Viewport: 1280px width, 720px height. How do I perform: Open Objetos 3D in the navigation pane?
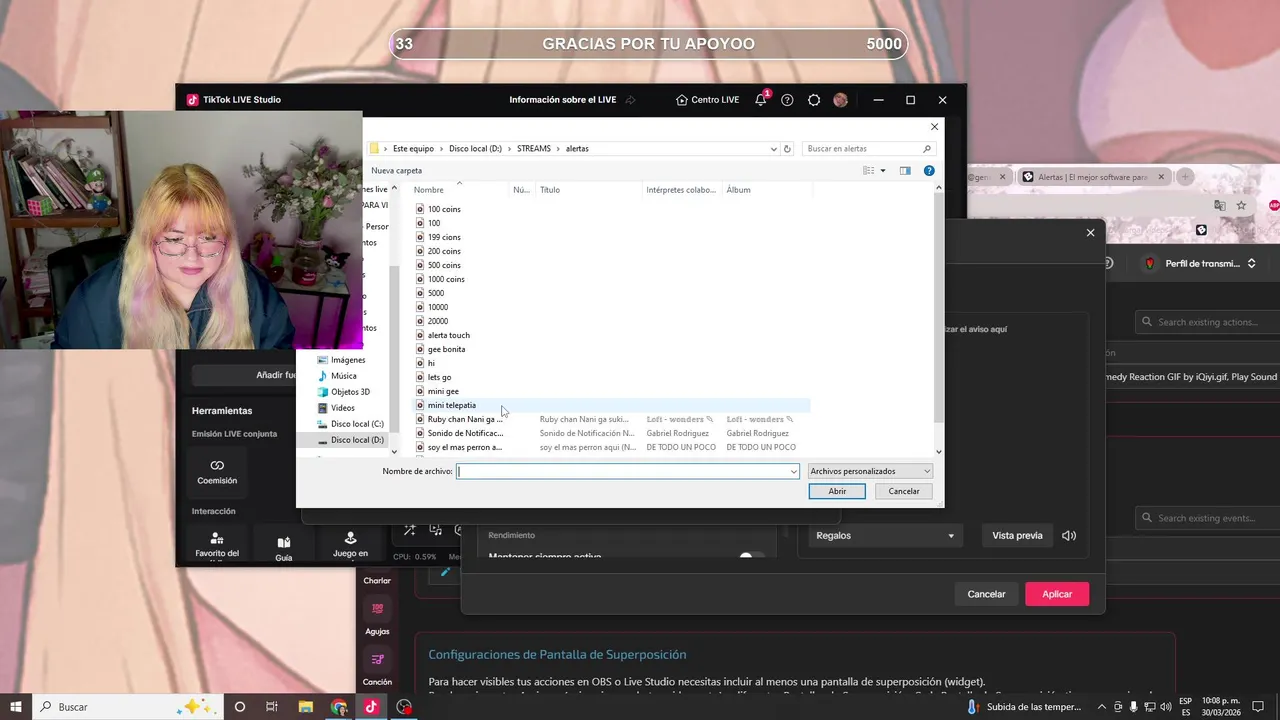pos(350,392)
